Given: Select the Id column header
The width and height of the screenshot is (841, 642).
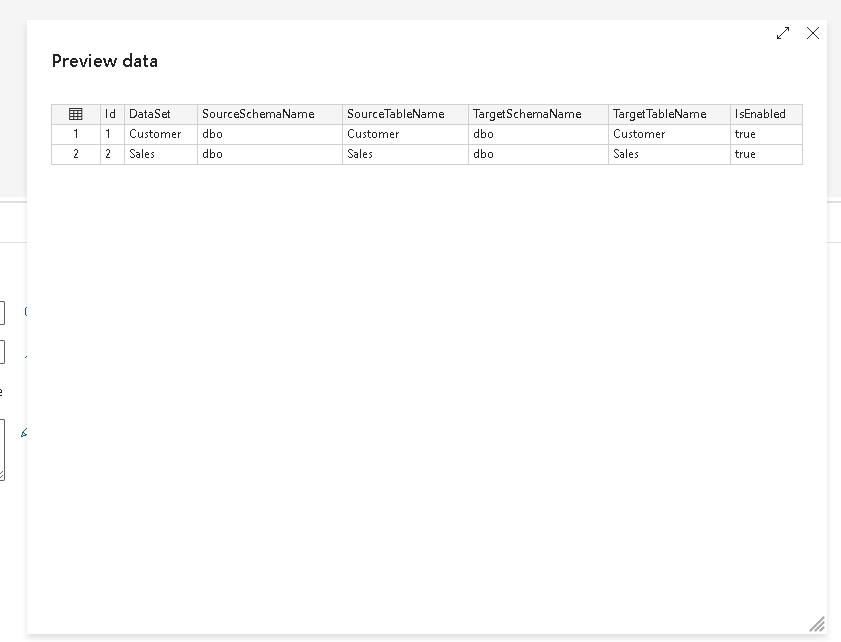Looking at the screenshot, I should coord(111,114).
